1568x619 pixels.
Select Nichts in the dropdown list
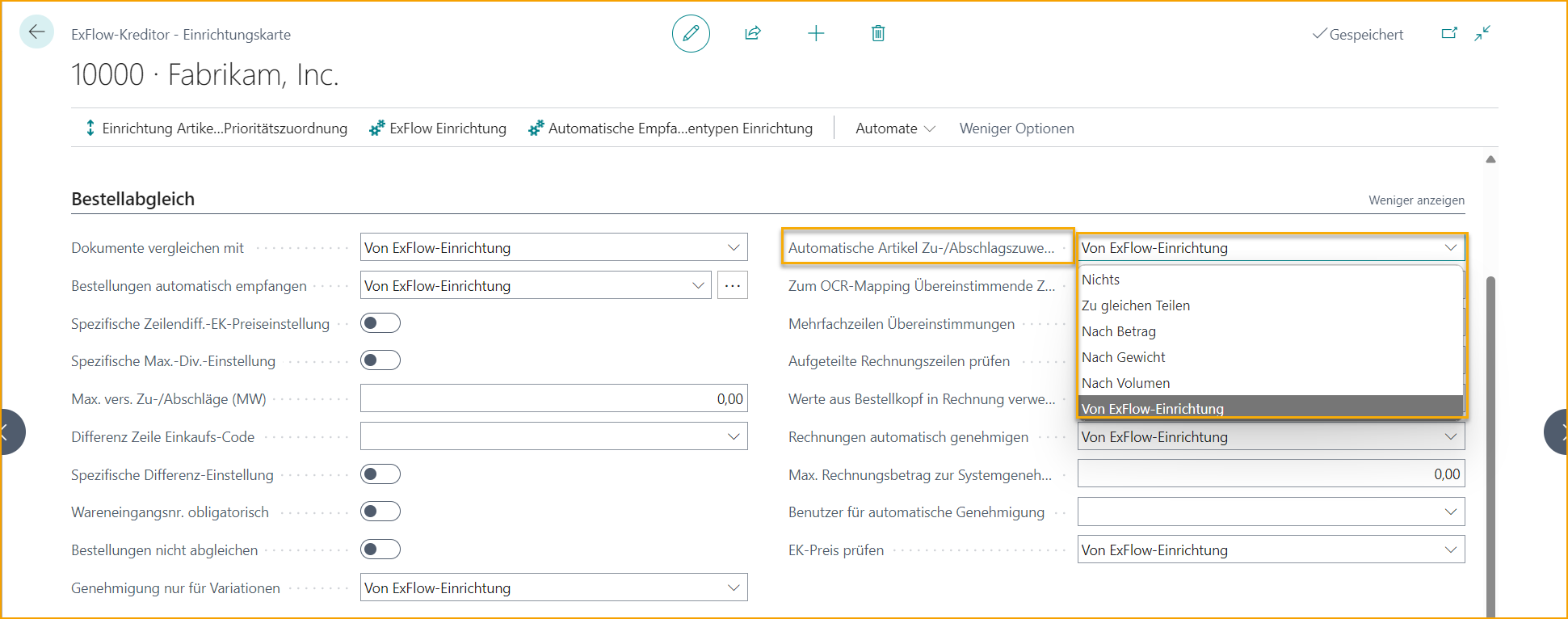[1271, 280]
